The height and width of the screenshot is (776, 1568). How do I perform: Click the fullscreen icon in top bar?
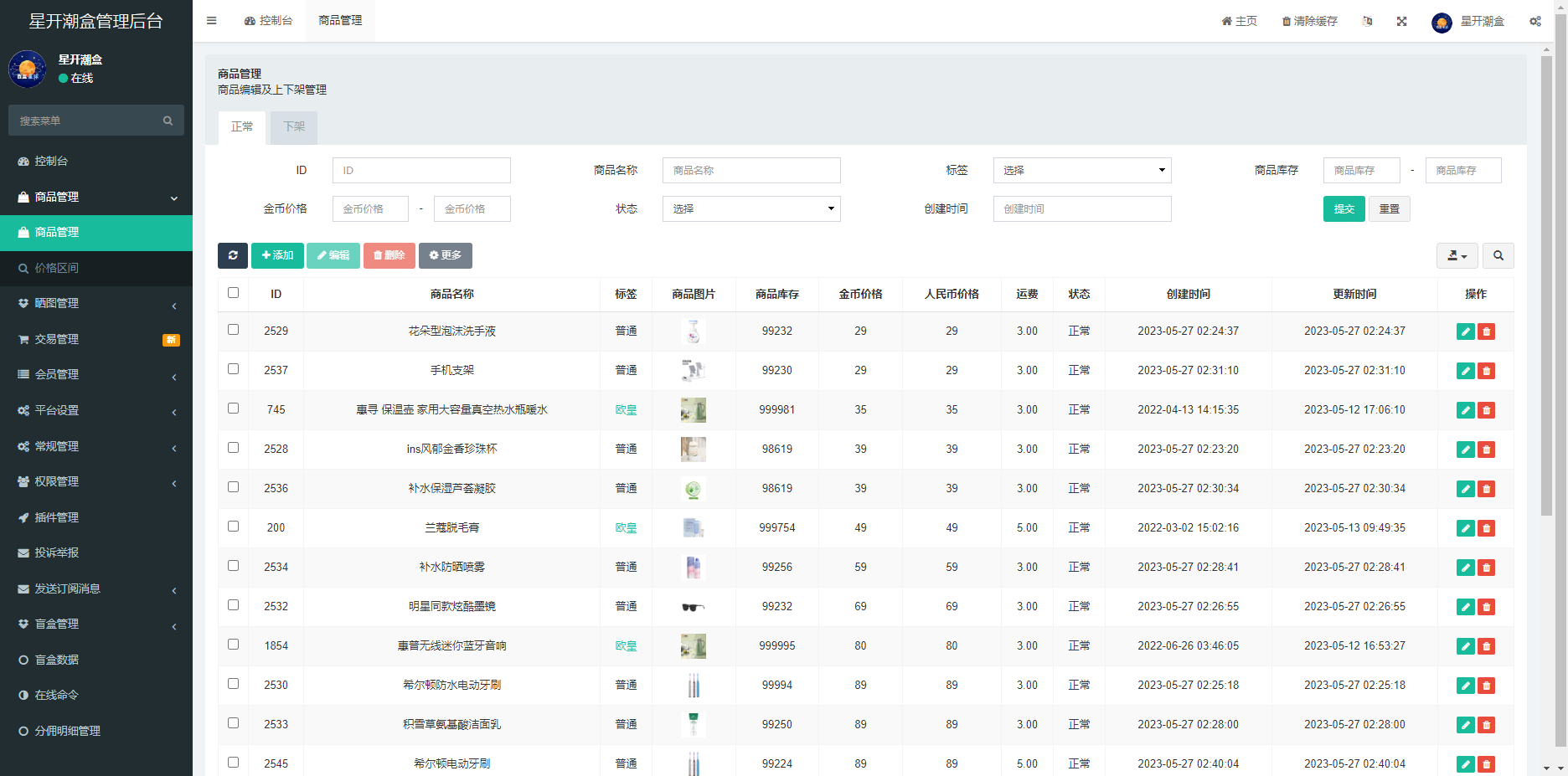point(1401,21)
